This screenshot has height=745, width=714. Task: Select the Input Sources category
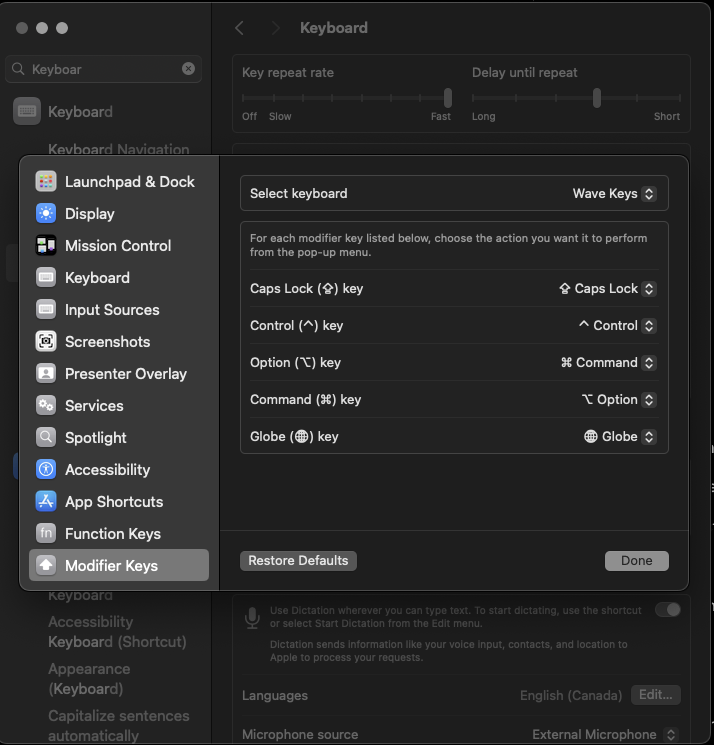click(119, 309)
